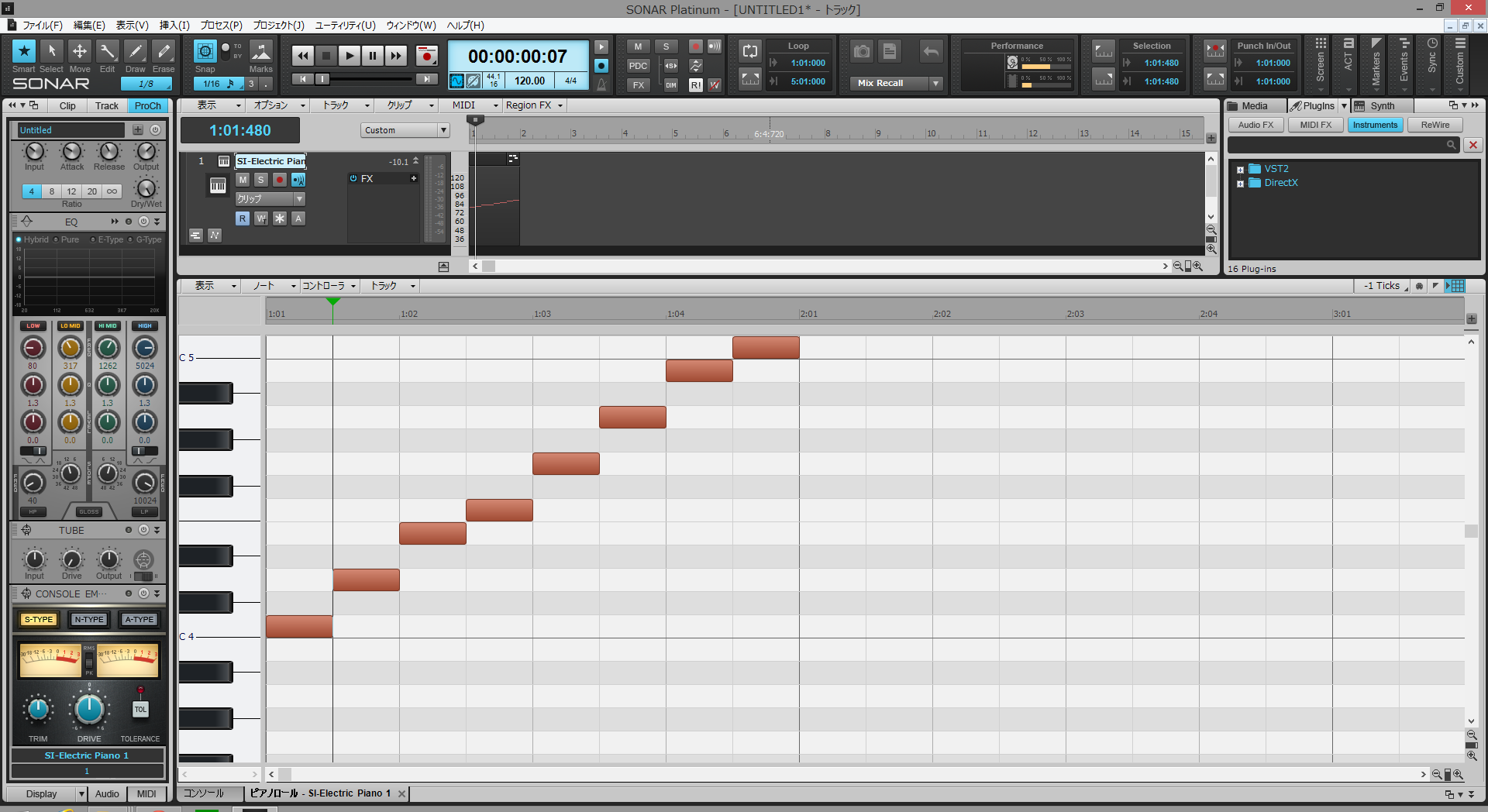1488x812 pixels.
Task: Open the Custom track control dropdown
Action: tap(405, 130)
